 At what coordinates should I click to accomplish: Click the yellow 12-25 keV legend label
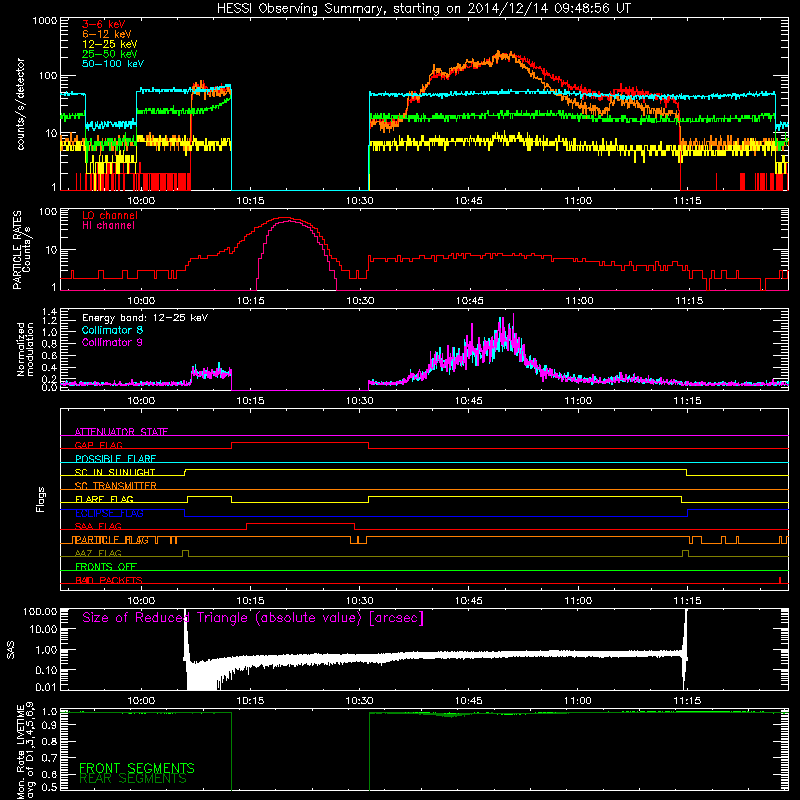click(110, 44)
